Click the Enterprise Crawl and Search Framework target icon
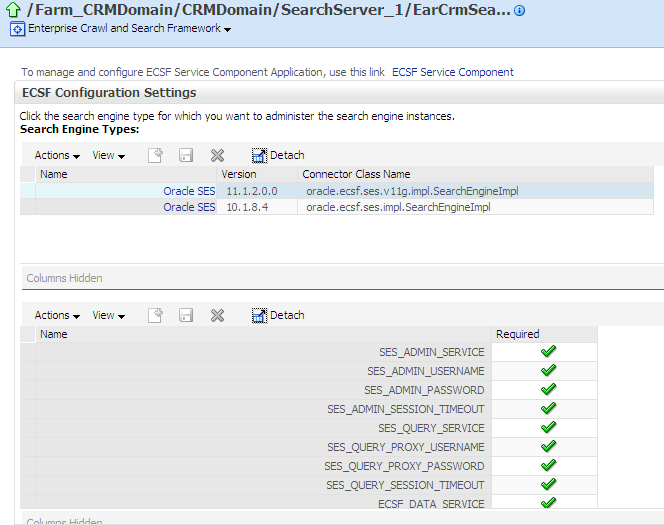664x525 pixels. (x=17, y=29)
